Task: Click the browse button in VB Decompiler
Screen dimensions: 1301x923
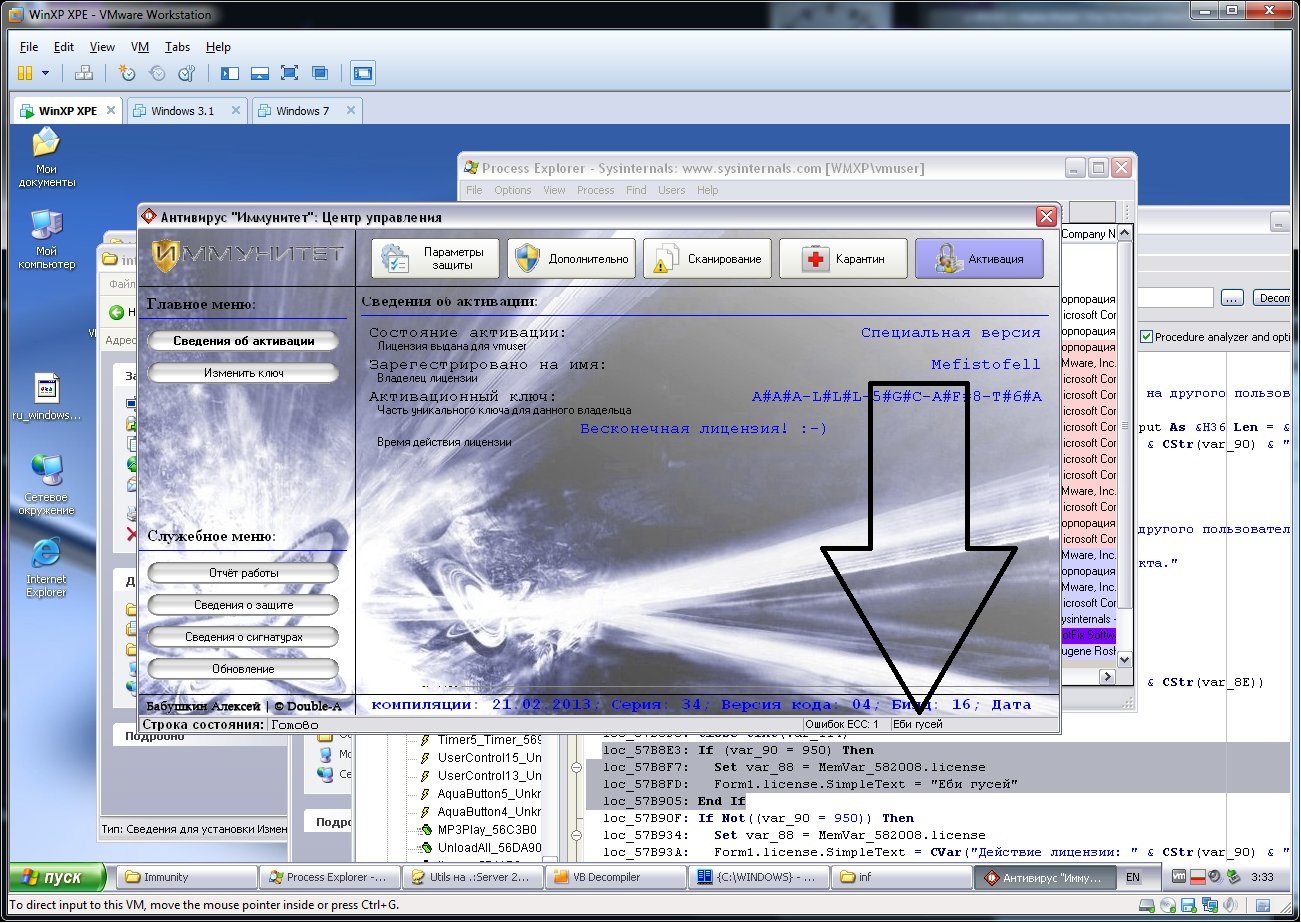Action: [x=1232, y=298]
